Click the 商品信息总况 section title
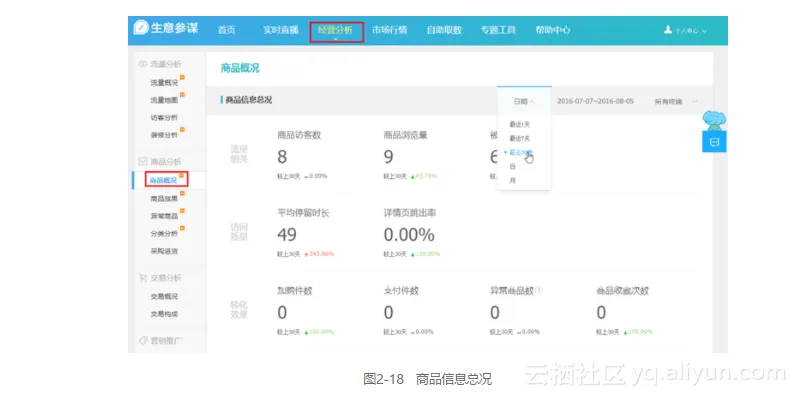Viewport: 797px width, 397px height. (x=249, y=100)
